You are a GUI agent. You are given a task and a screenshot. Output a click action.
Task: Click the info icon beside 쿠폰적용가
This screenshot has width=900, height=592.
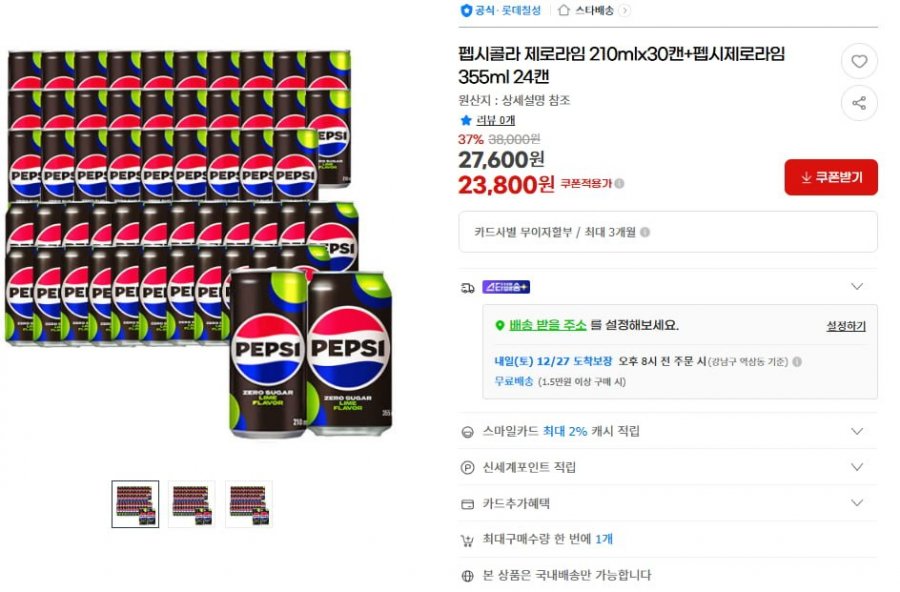620,183
